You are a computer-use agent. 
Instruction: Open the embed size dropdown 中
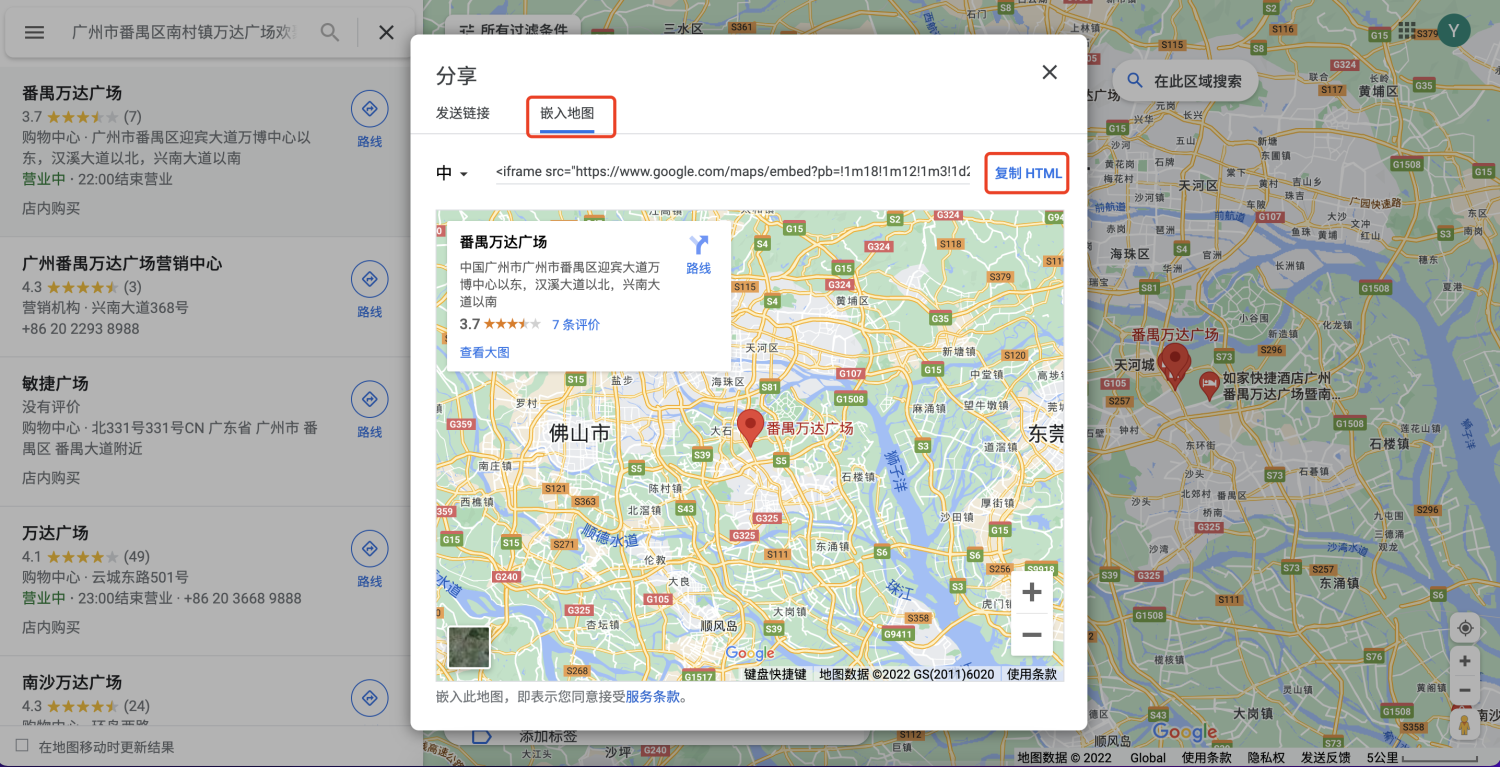[452, 173]
